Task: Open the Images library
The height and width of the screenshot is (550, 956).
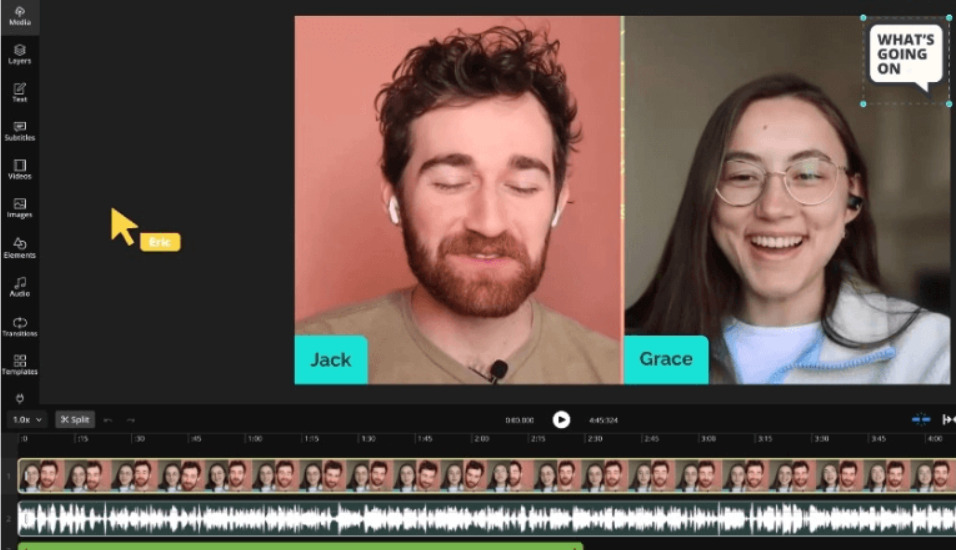Action: (x=20, y=209)
